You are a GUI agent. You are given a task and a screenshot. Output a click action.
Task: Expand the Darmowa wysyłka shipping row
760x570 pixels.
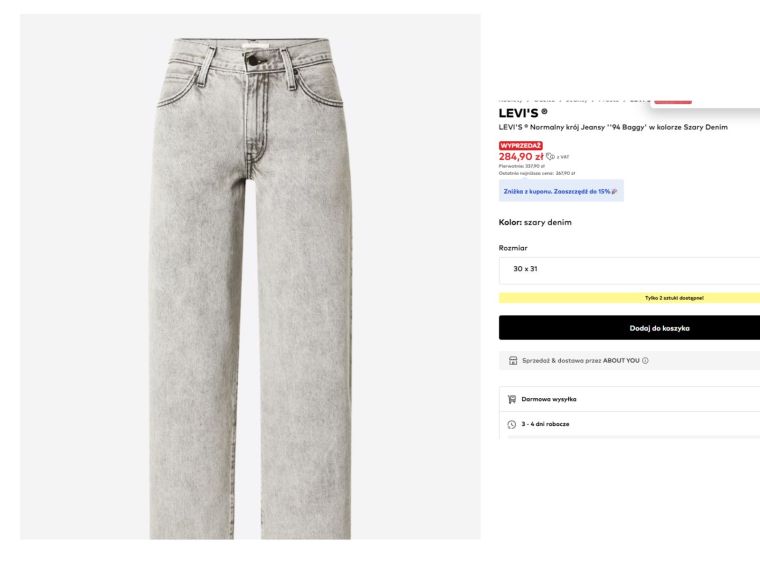[629, 399]
